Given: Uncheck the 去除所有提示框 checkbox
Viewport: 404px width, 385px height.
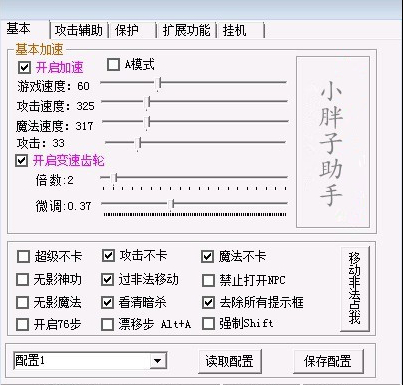Looking at the screenshot, I should click(208, 302).
